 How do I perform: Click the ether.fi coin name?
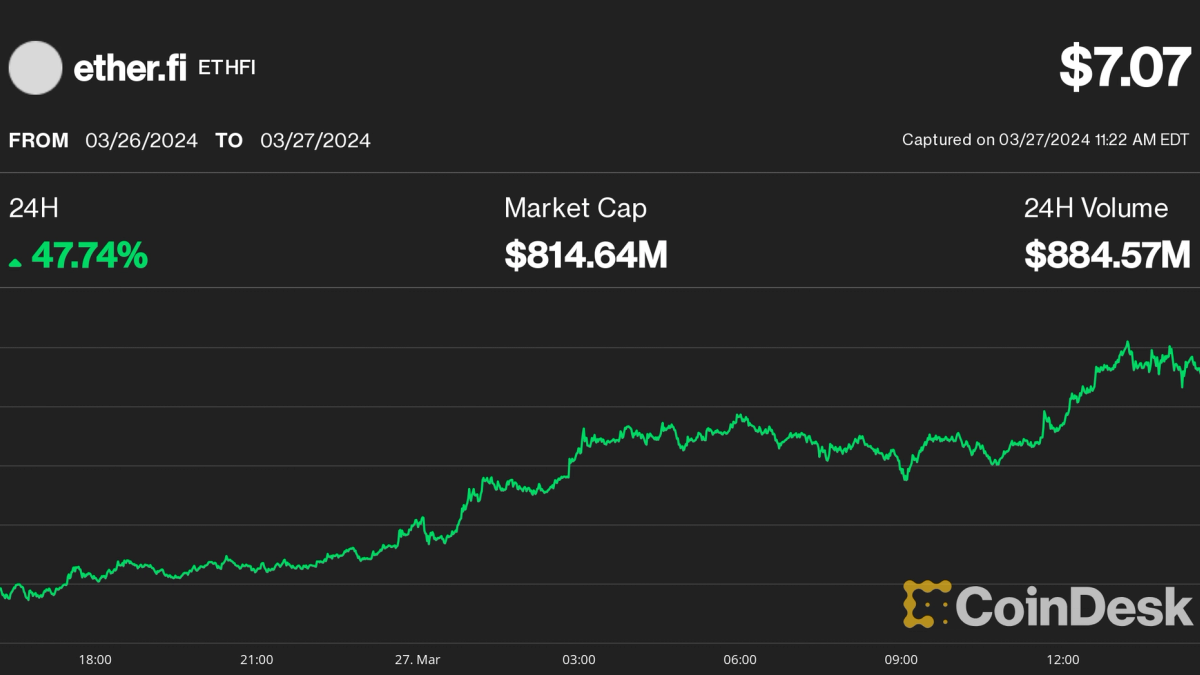tap(130, 68)
